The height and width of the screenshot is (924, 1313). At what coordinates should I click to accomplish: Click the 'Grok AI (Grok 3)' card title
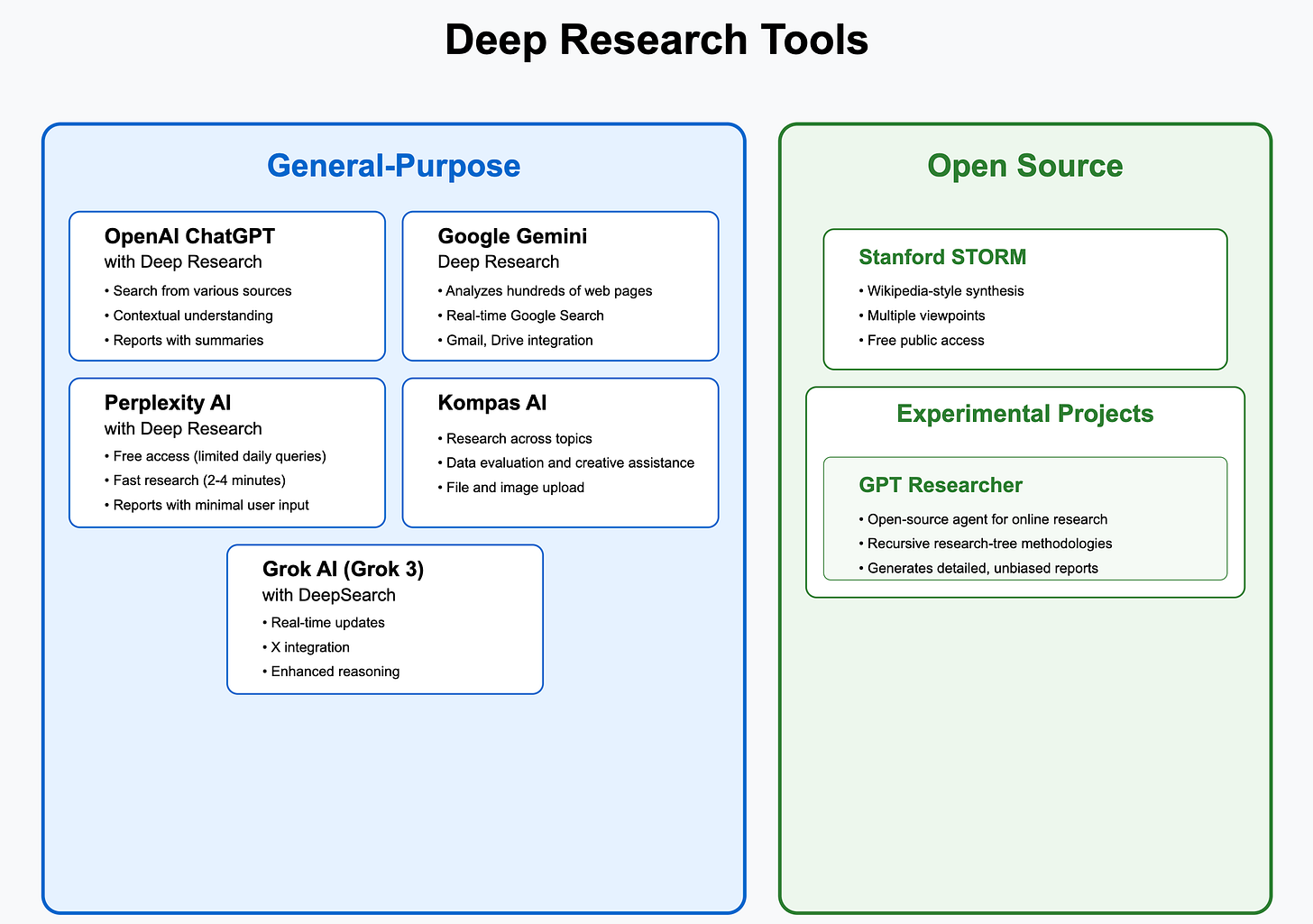[x=344, y=570]
